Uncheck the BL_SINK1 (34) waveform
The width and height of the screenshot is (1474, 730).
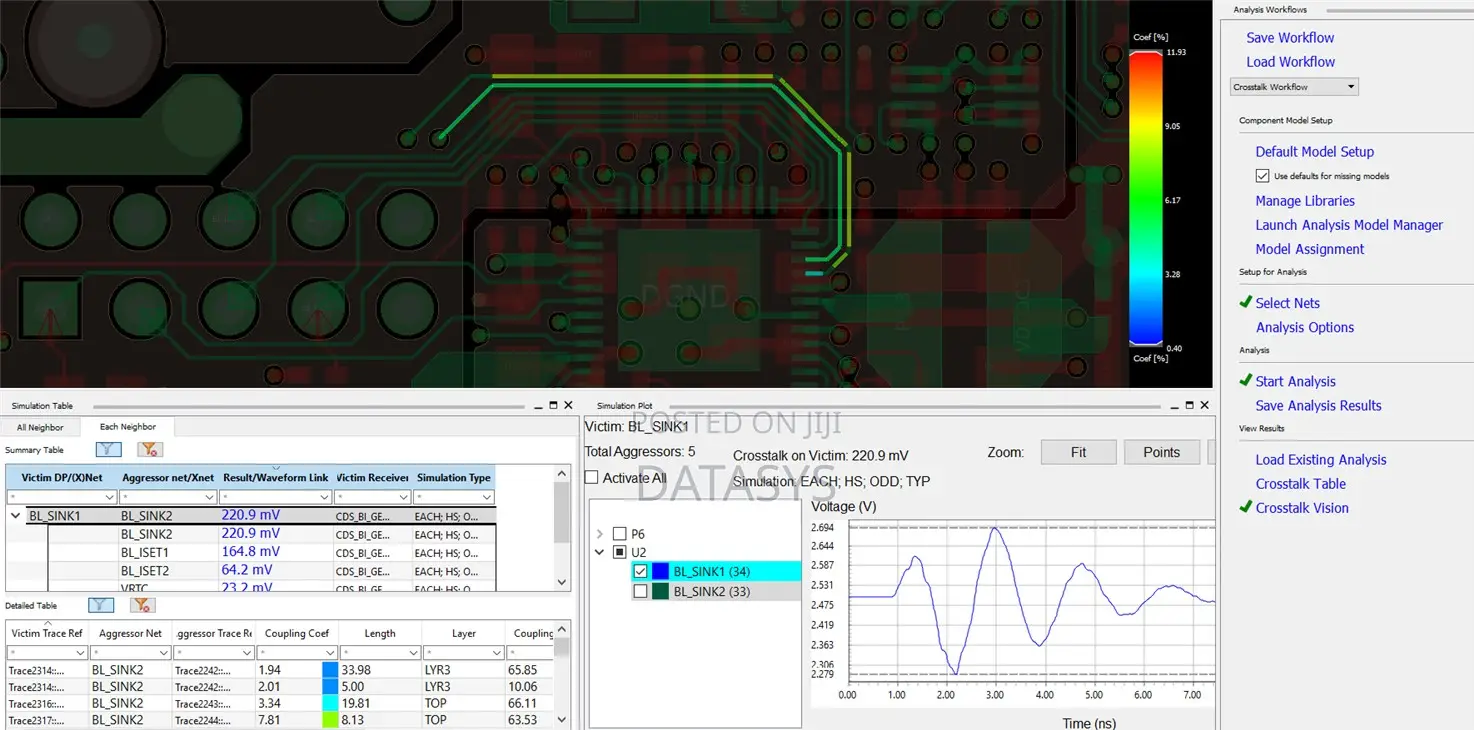tap(641, 572)
